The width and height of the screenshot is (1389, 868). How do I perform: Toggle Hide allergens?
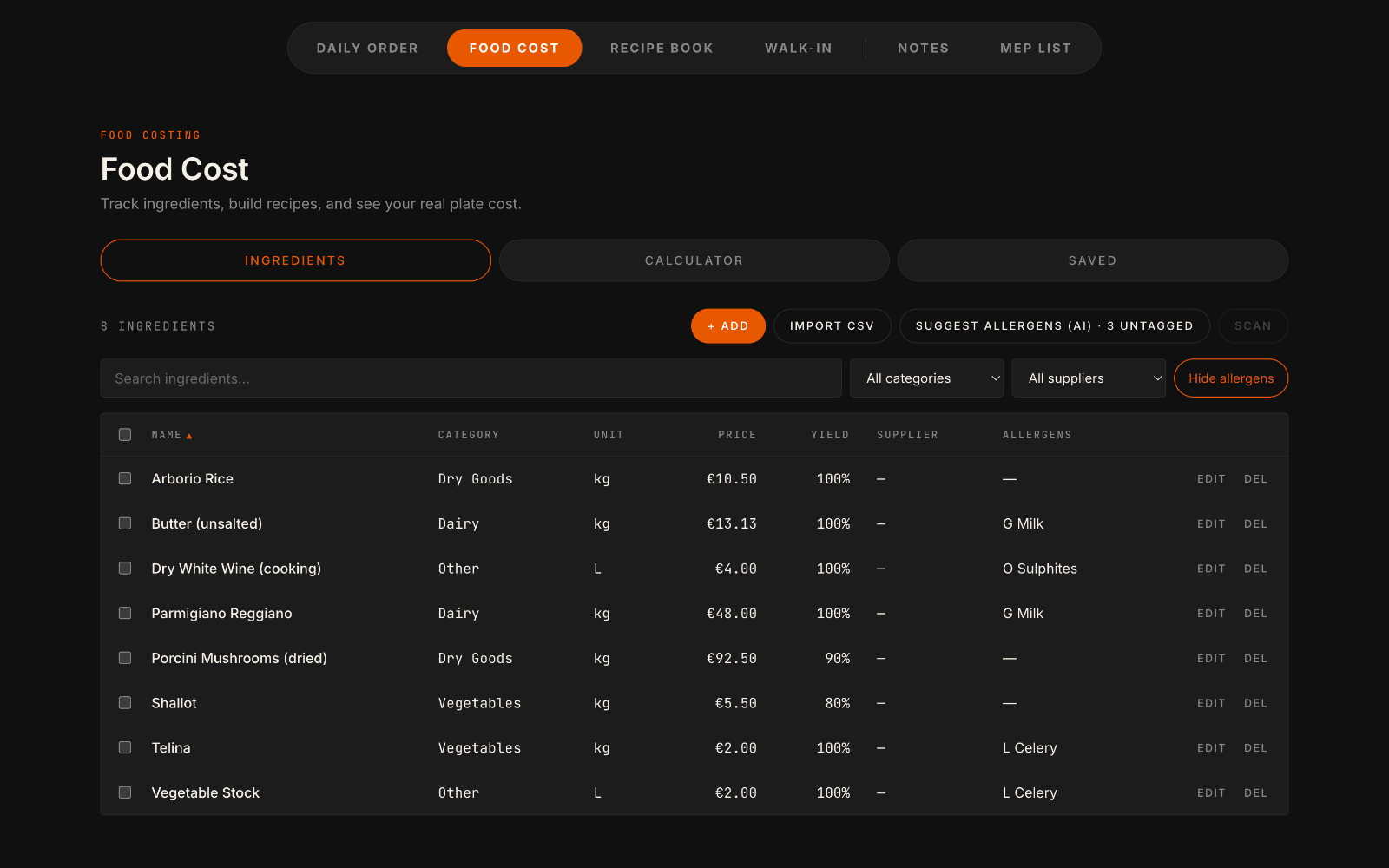1231,378
